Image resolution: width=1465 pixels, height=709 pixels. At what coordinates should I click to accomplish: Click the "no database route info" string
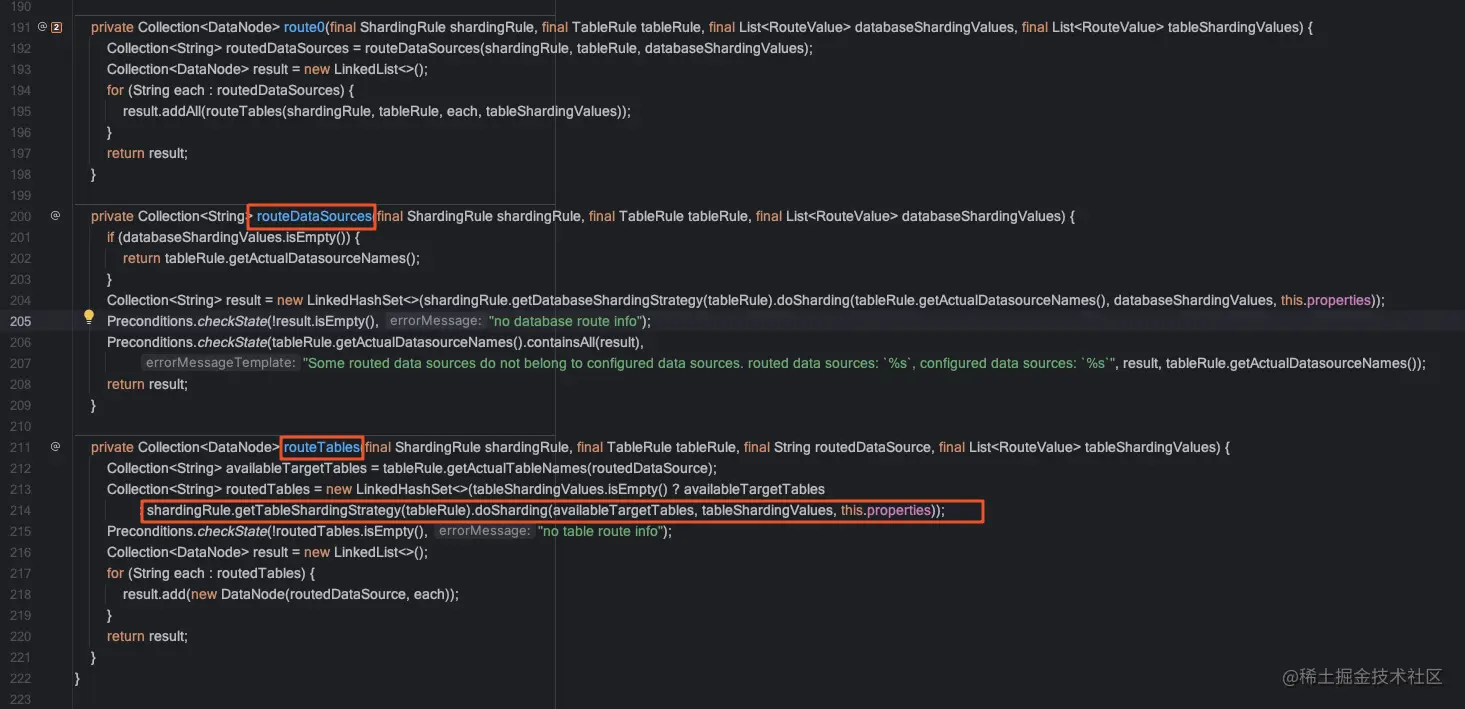pyautogui.click(x=565, y=321)
